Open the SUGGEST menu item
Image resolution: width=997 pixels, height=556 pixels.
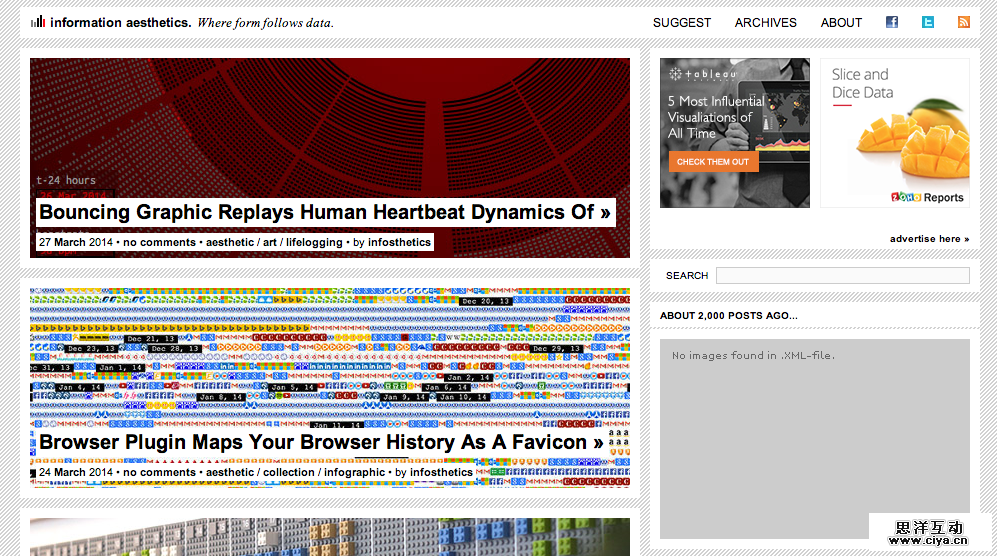click(682, 22)
